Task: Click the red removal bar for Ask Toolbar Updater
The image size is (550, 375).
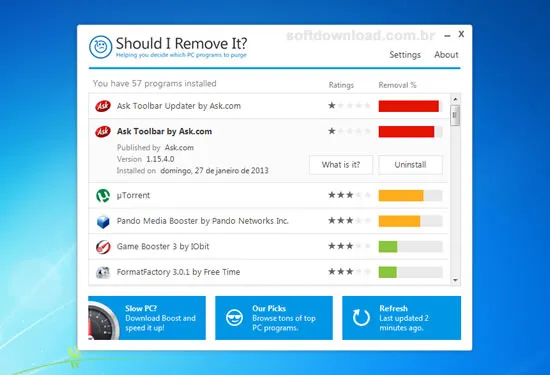Action: (x=410, y=106)
